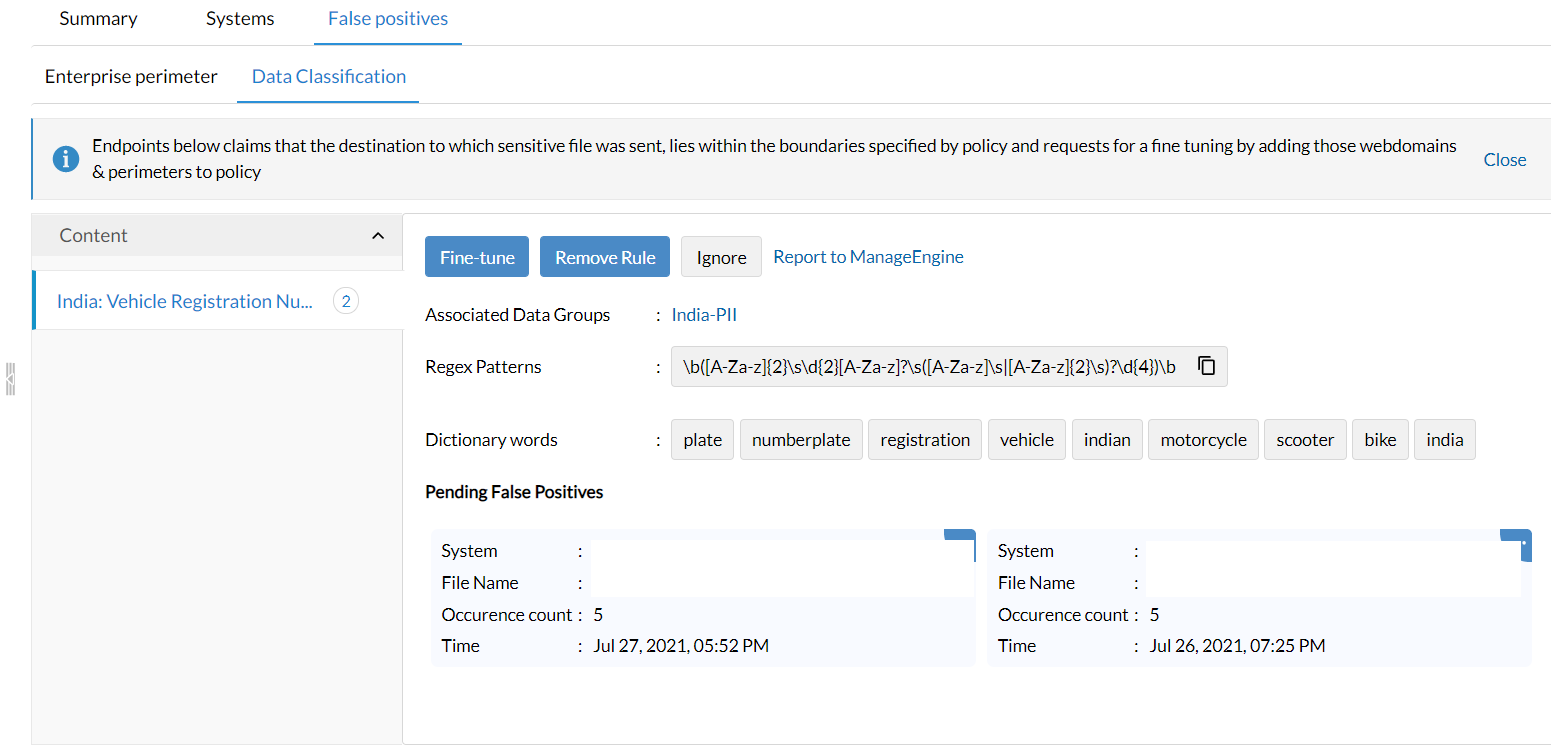The height and width of the screenshot is (745, 1551).
Task: Click the Fine-tune button
Action: [477, 257]
